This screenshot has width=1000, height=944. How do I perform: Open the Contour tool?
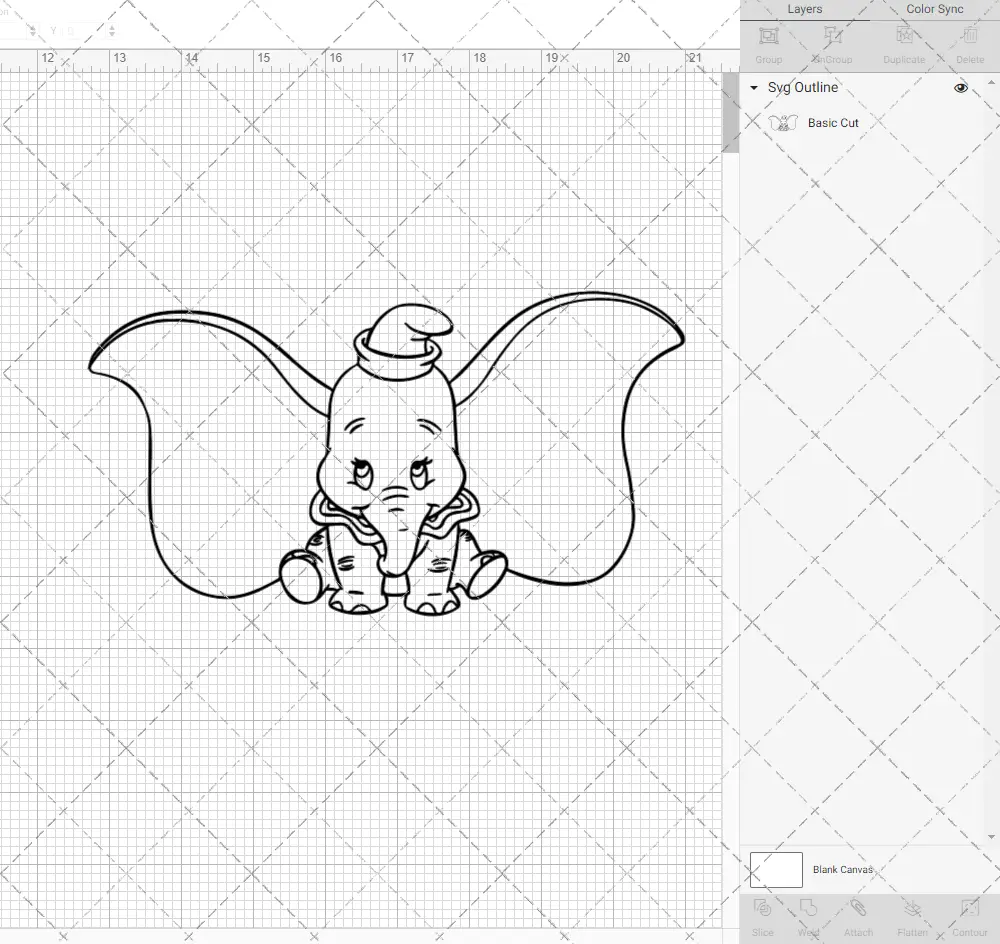pos(969,915)
